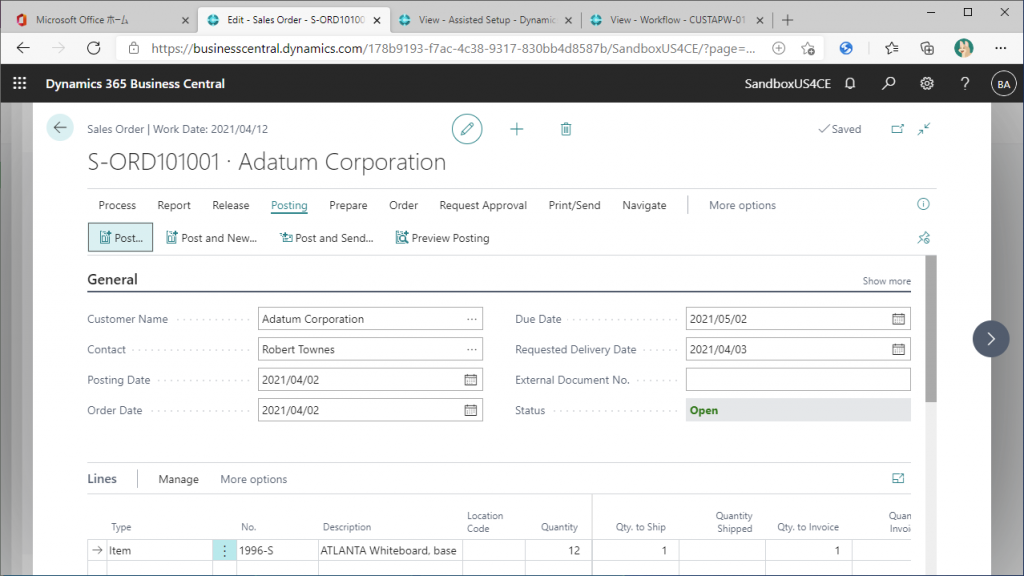Open the Request Approval menu
Screen dimensions: 1024x576
tap(483, 205)
